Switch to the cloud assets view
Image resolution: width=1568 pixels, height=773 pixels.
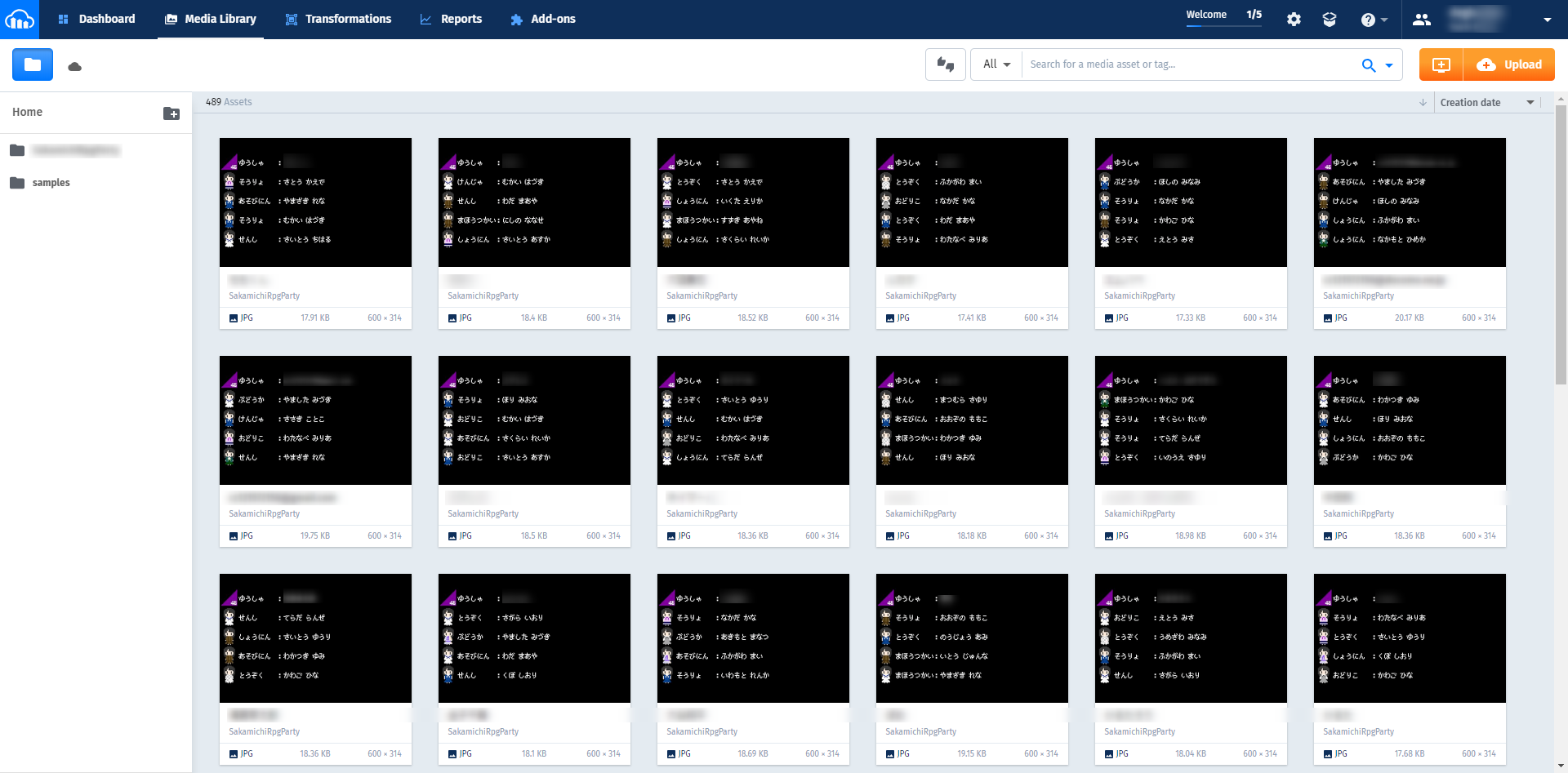(75, 66)
